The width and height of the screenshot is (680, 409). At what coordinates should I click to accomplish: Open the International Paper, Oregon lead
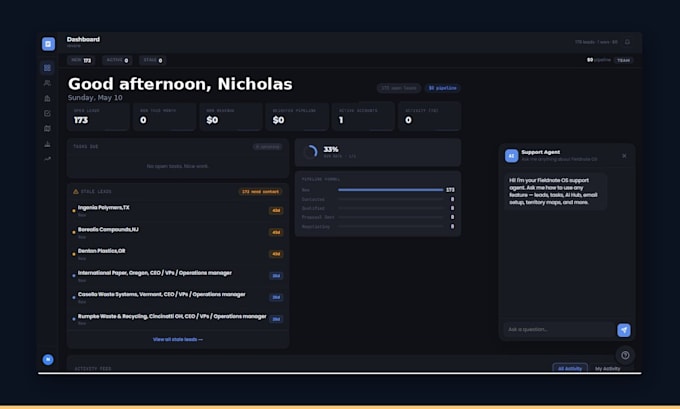[178, 276]
